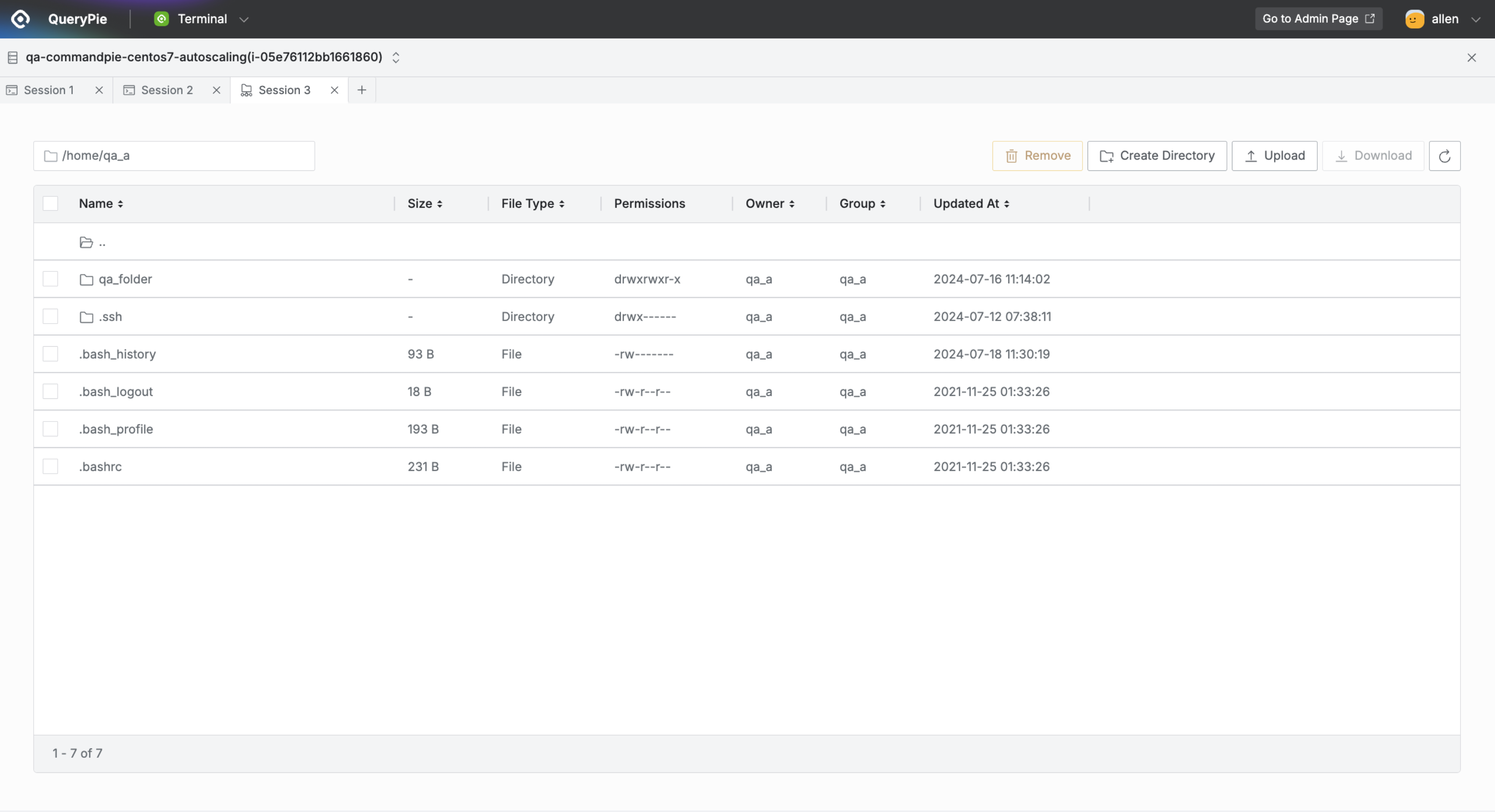Open the qa_folder directory icon
Viewport: 1495px width, 812px height.
tap(86, 279)
